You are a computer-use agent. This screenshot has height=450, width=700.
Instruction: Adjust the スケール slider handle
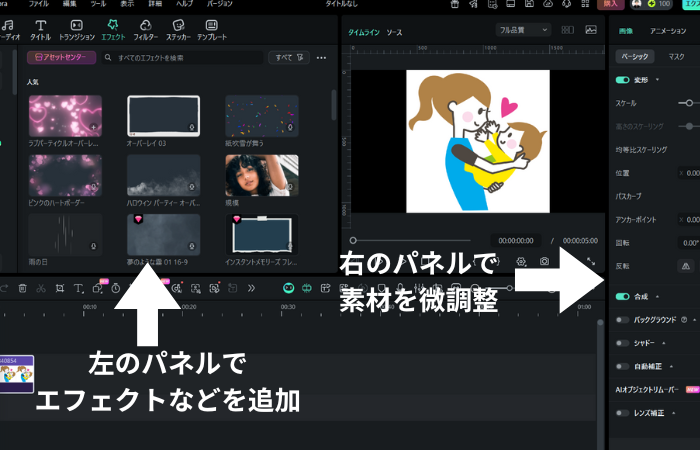tap(689, 103)
